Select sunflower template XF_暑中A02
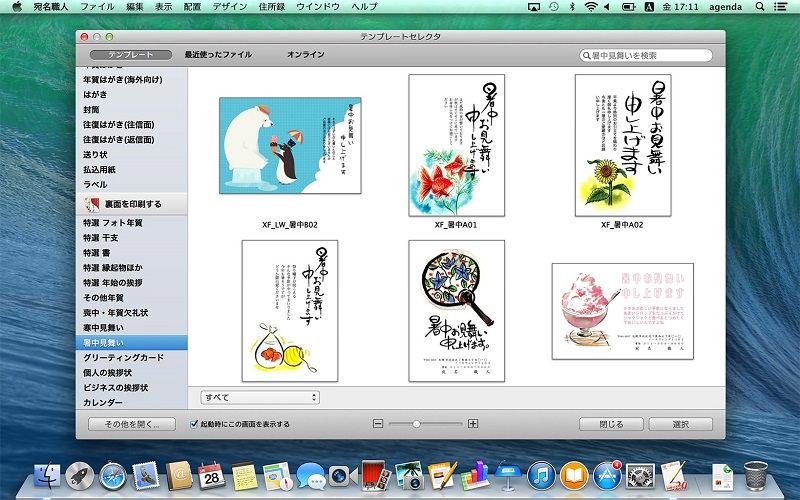The image size is (800, 500). coord(622,145)
